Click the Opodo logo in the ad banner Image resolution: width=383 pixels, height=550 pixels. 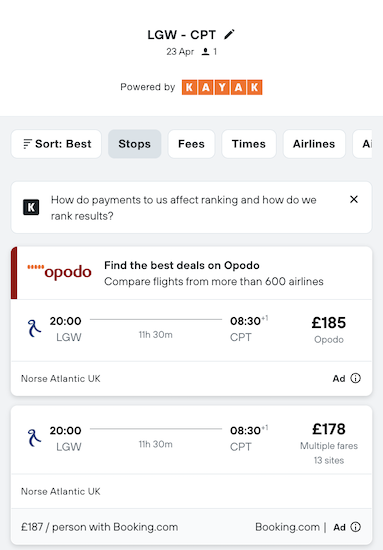click(60, 272)
